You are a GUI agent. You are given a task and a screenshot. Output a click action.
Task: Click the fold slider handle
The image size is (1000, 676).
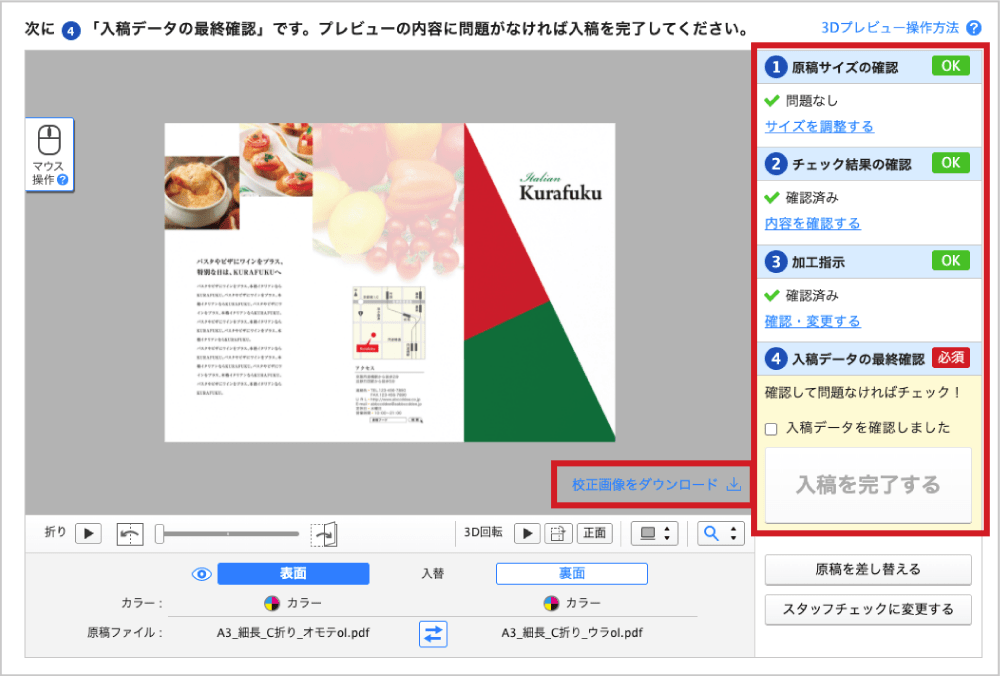159,534
